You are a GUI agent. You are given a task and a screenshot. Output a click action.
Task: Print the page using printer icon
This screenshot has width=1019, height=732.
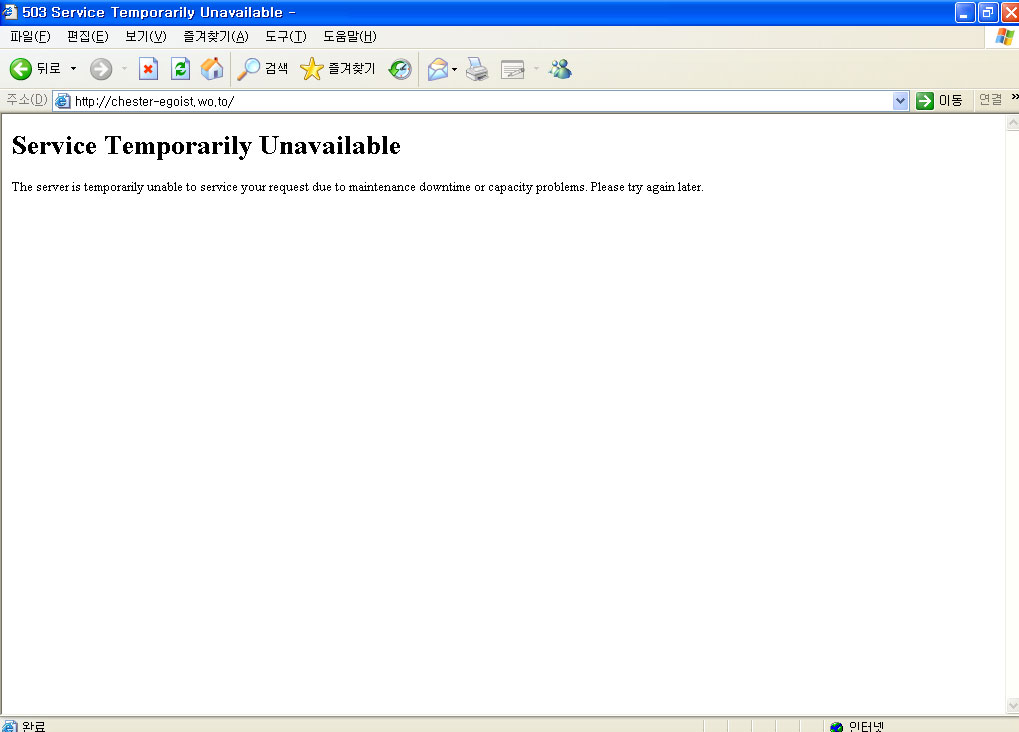(x=477, y=69)
